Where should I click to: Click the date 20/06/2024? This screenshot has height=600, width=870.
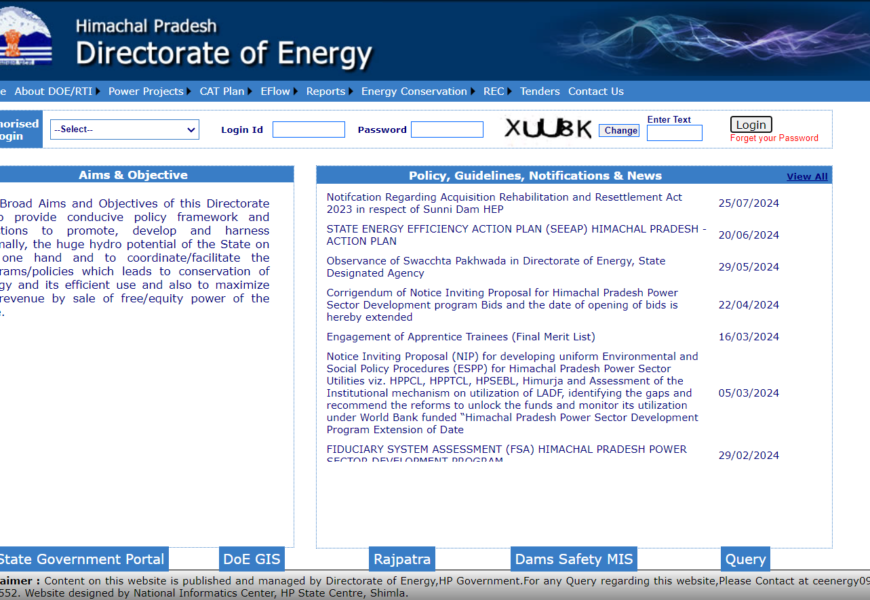tap(748, 235)
